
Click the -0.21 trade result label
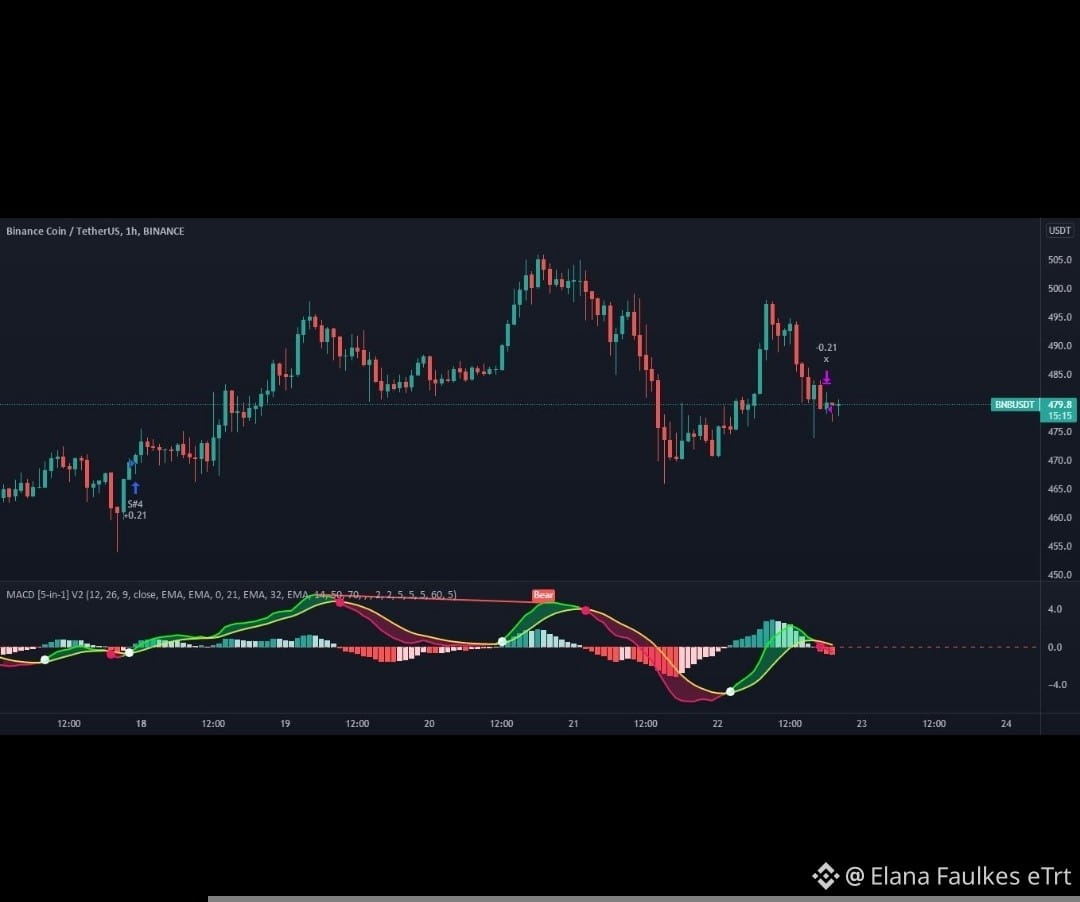[x=827, y=348]
